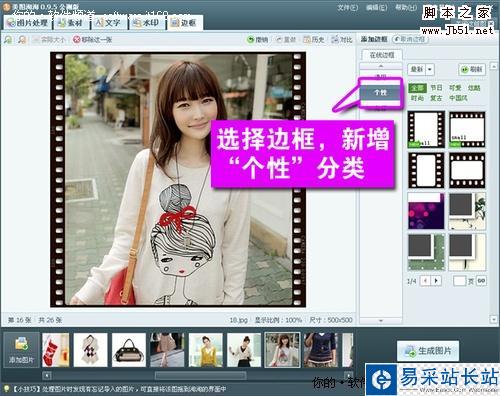Filter borders by 时尚

click(417, 98)
